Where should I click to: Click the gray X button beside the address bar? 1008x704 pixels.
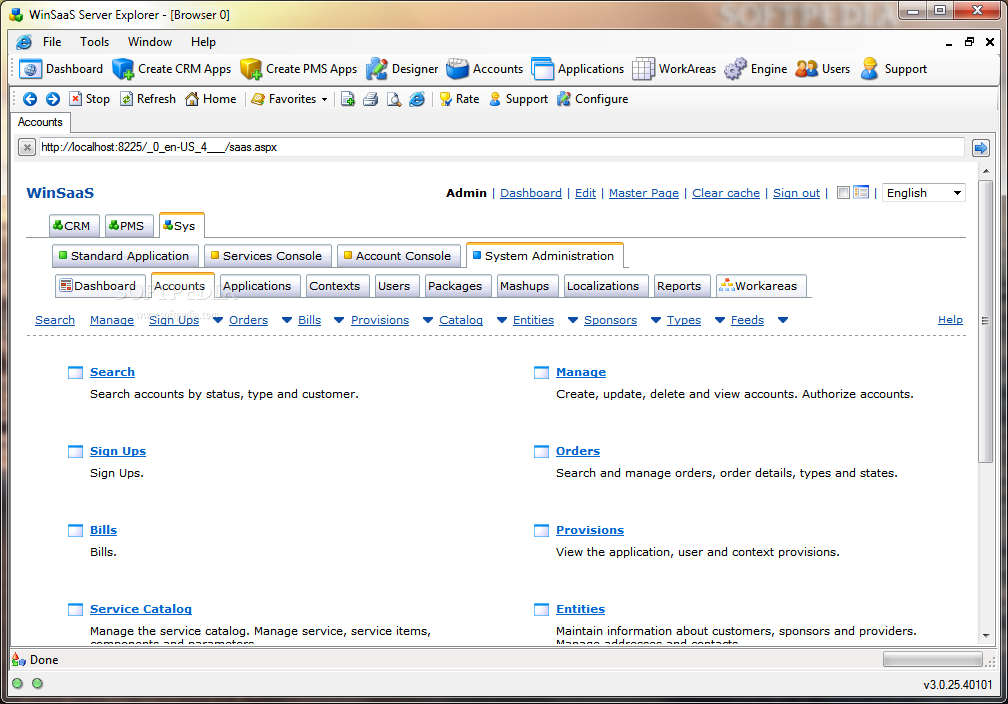[x=26, y=147]
